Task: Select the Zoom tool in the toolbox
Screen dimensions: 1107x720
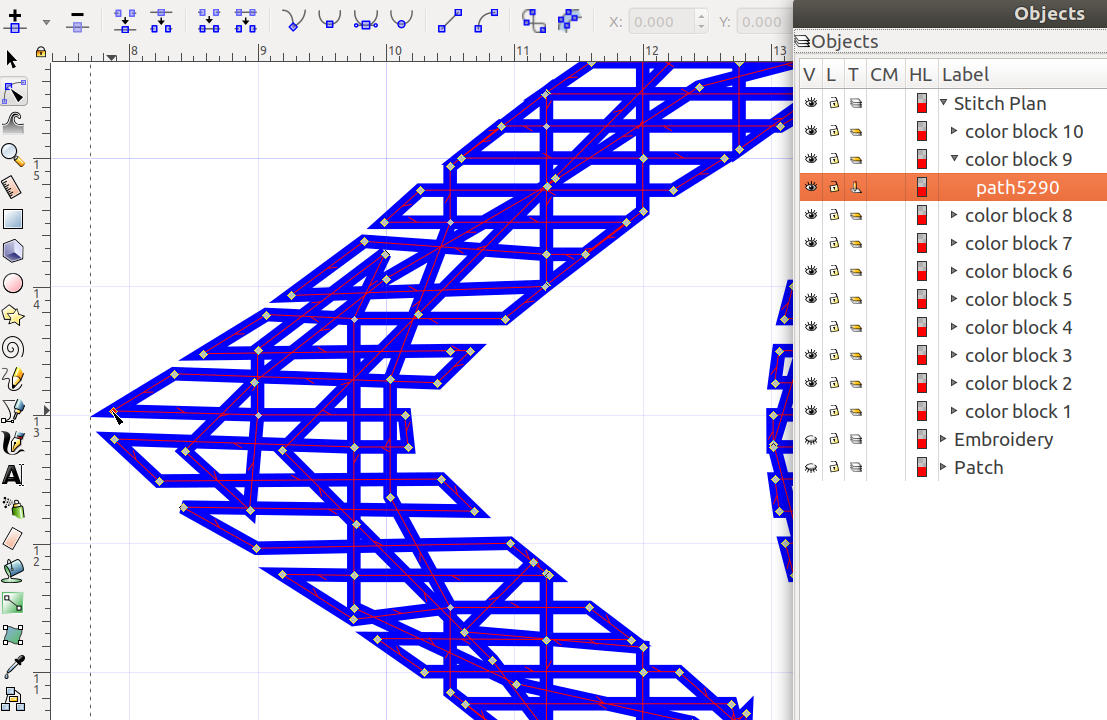Action: (x=12, y=155)
